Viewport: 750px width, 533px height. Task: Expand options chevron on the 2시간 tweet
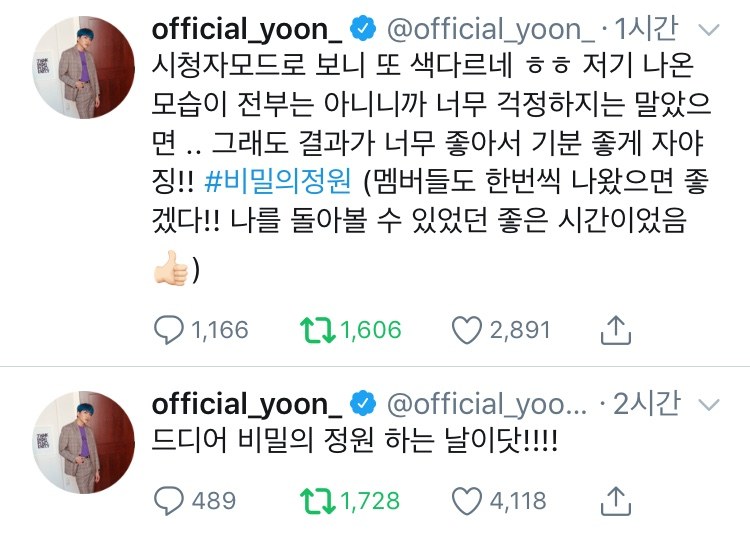click(x=709, y=405)
